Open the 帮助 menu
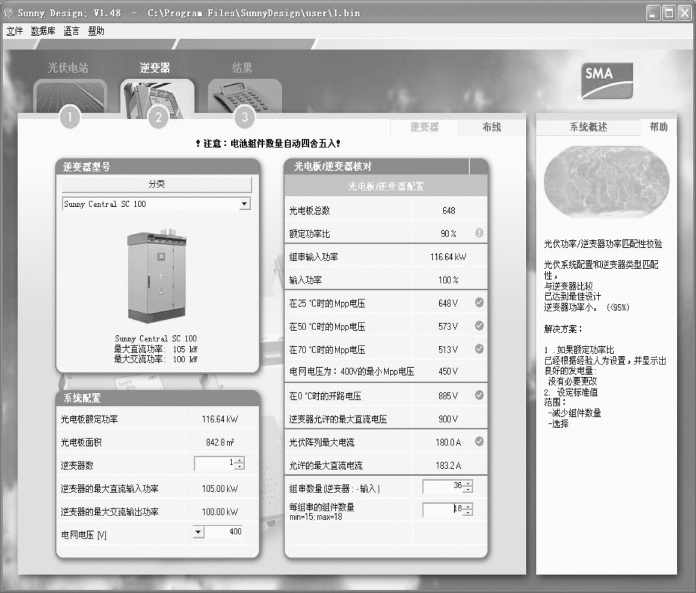Viewport: 696px width, 593px height. point(96,31)
